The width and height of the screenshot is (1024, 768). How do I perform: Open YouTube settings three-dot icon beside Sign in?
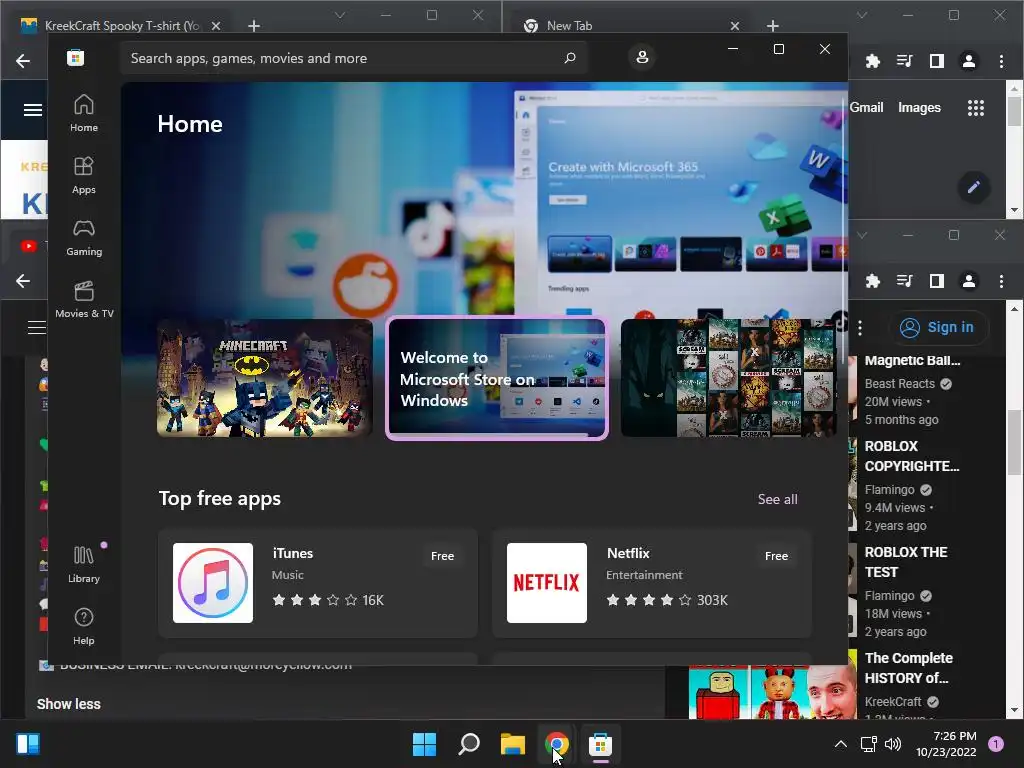click(x=859, y=327)
